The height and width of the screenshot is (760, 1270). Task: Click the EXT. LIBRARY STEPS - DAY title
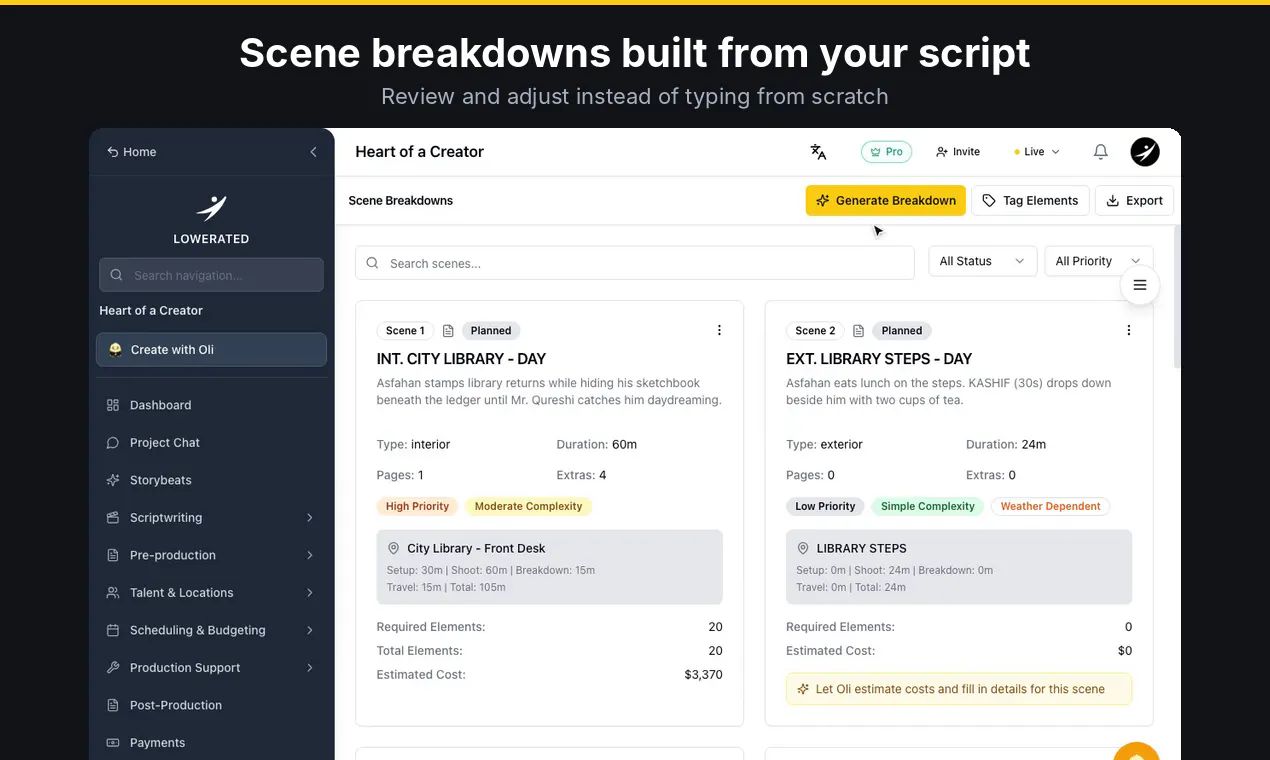coord(879,359)
